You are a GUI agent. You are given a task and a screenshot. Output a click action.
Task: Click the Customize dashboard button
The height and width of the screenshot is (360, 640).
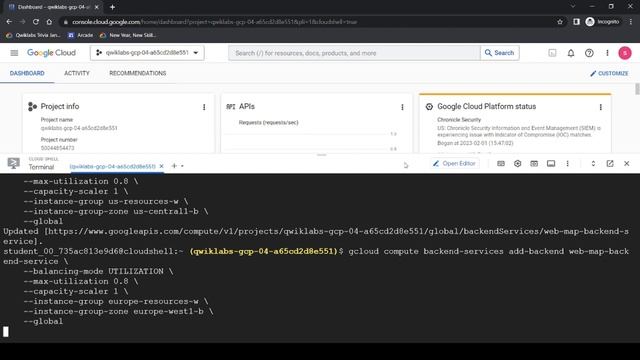point(609,73)
